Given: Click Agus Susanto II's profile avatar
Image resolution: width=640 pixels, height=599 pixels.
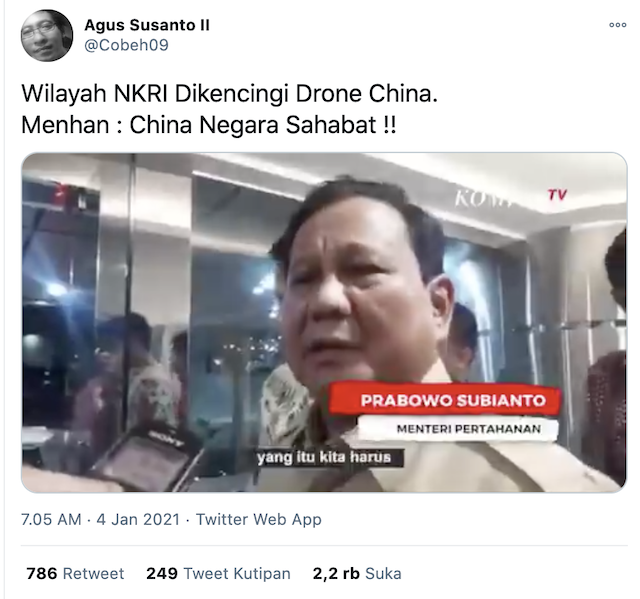Looking at the screenshot, I should tap(47, 36).
